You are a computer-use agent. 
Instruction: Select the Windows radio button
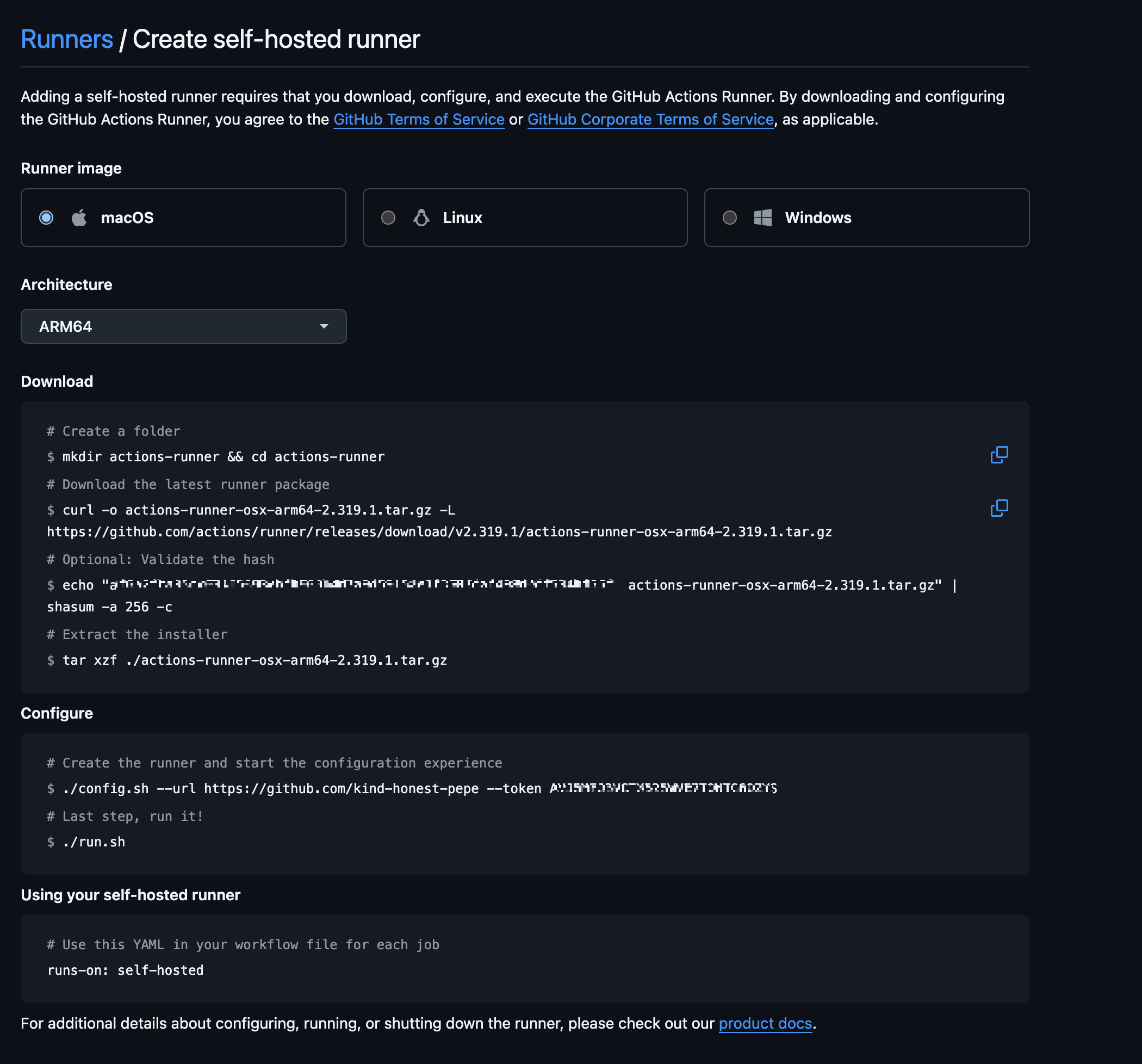730,218
